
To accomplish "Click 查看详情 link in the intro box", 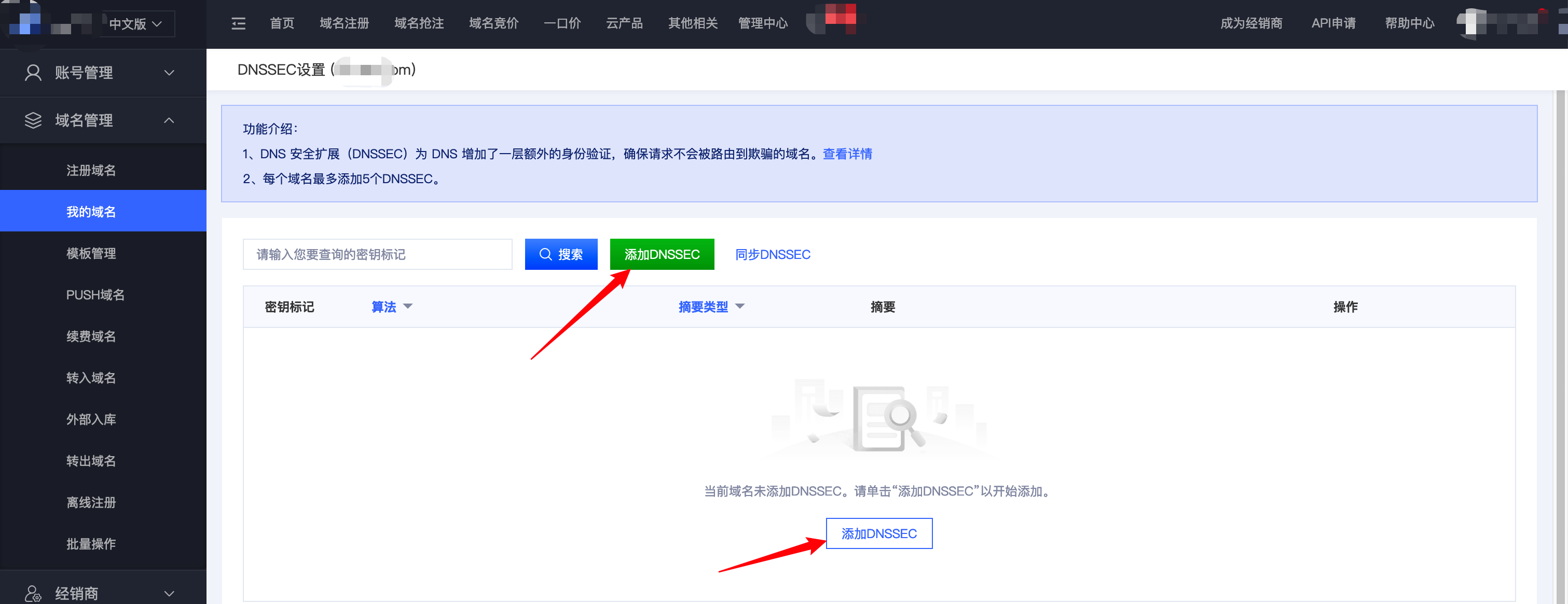I will coord(847,154).
